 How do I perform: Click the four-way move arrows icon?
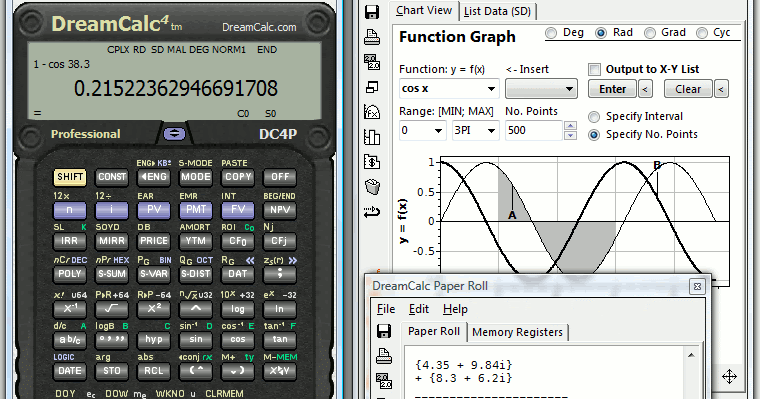729,377
